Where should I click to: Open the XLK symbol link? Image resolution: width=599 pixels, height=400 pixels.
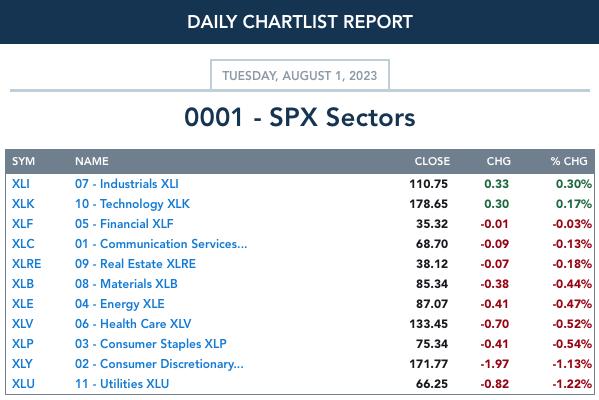[x=23, y=204]
